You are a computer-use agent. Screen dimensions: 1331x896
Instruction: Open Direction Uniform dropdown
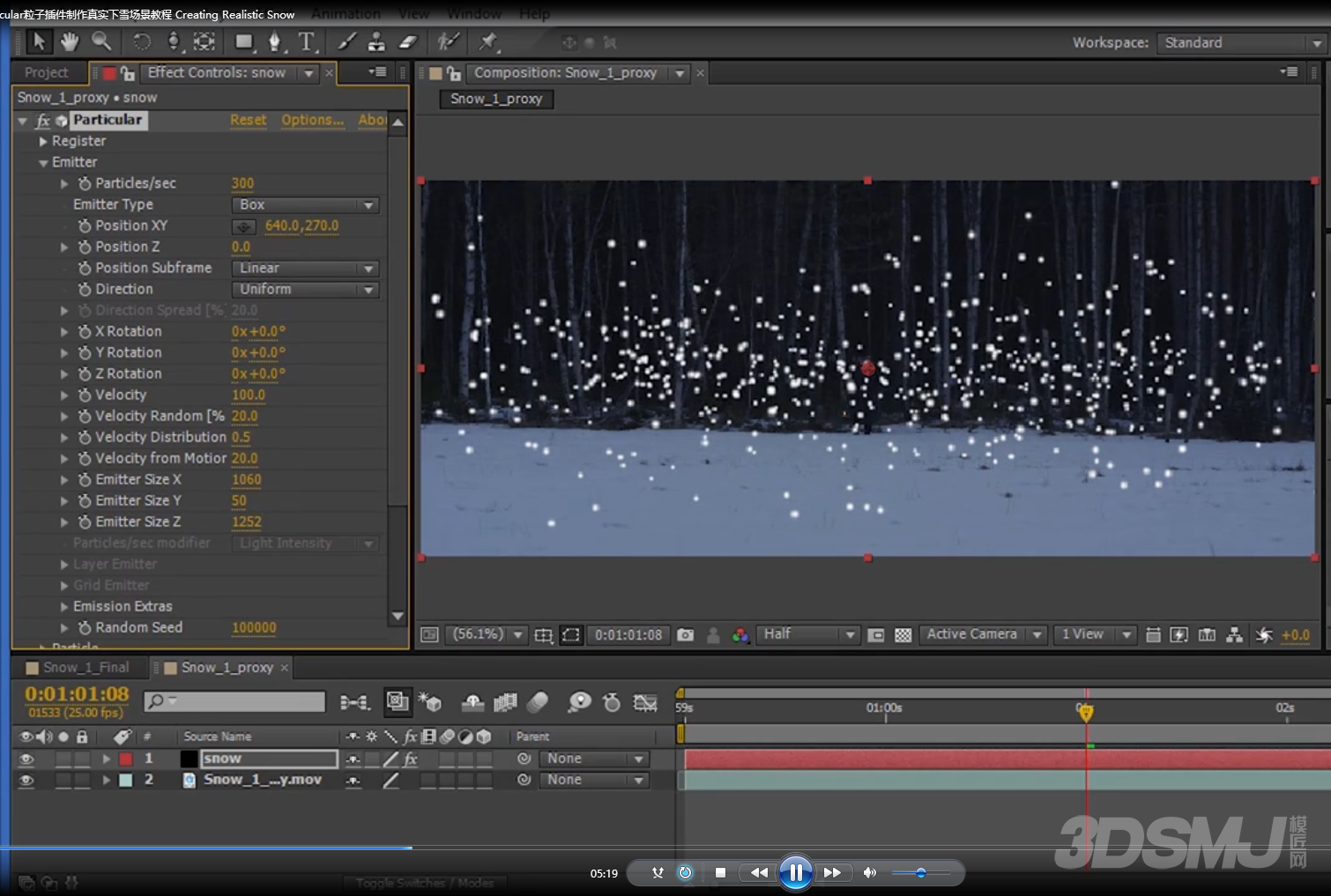[x=305, y=289]
